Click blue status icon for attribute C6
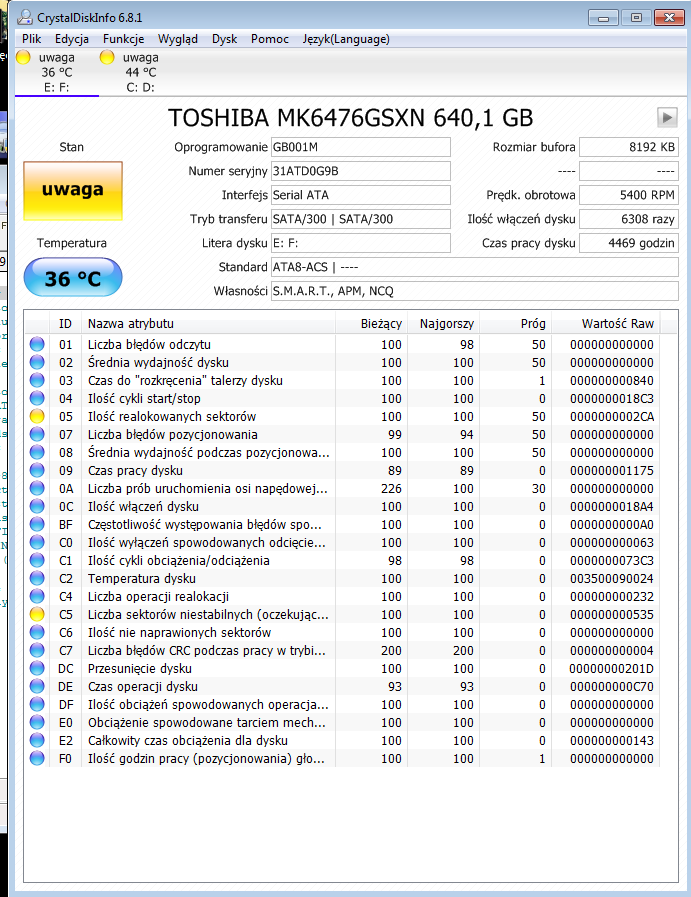The height and width of the screenshot is (897, 691). point(37,633)
